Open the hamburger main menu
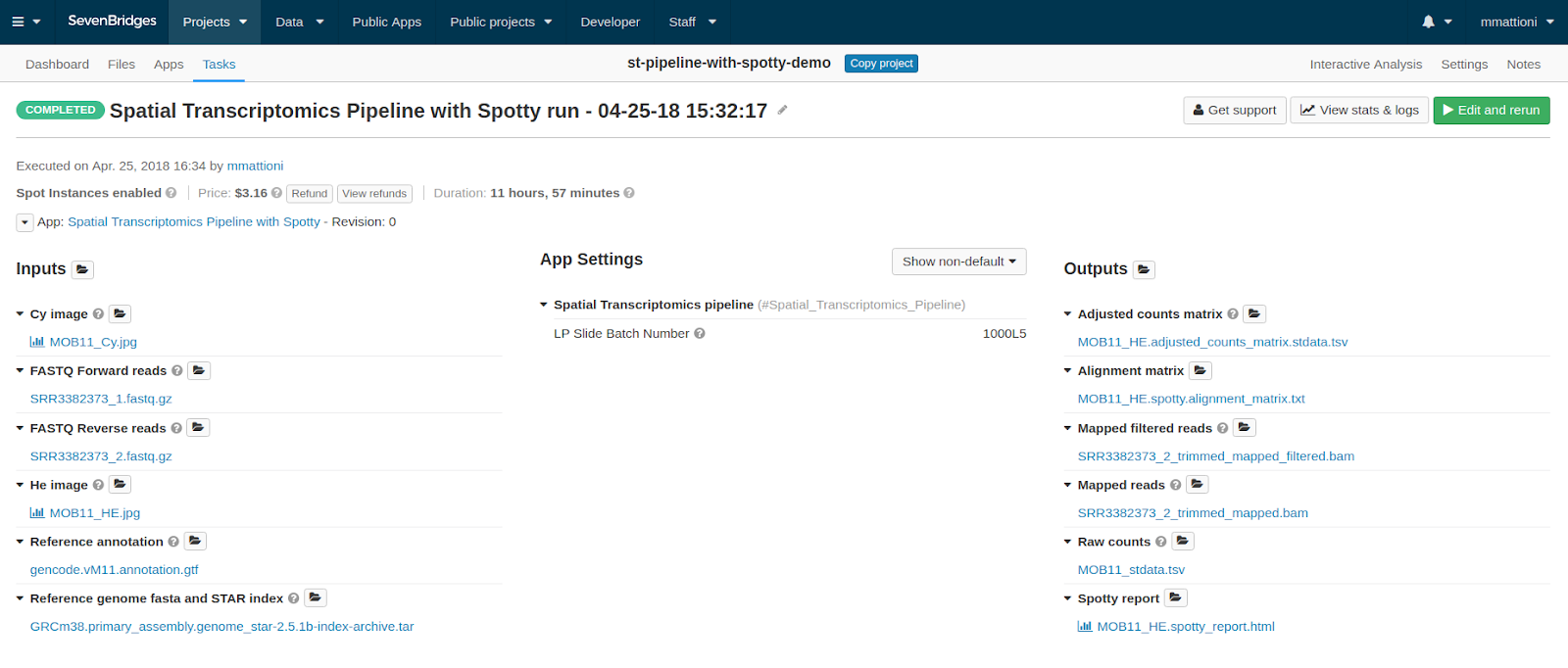Screen dimensions: 1568x668 (25, 22)
